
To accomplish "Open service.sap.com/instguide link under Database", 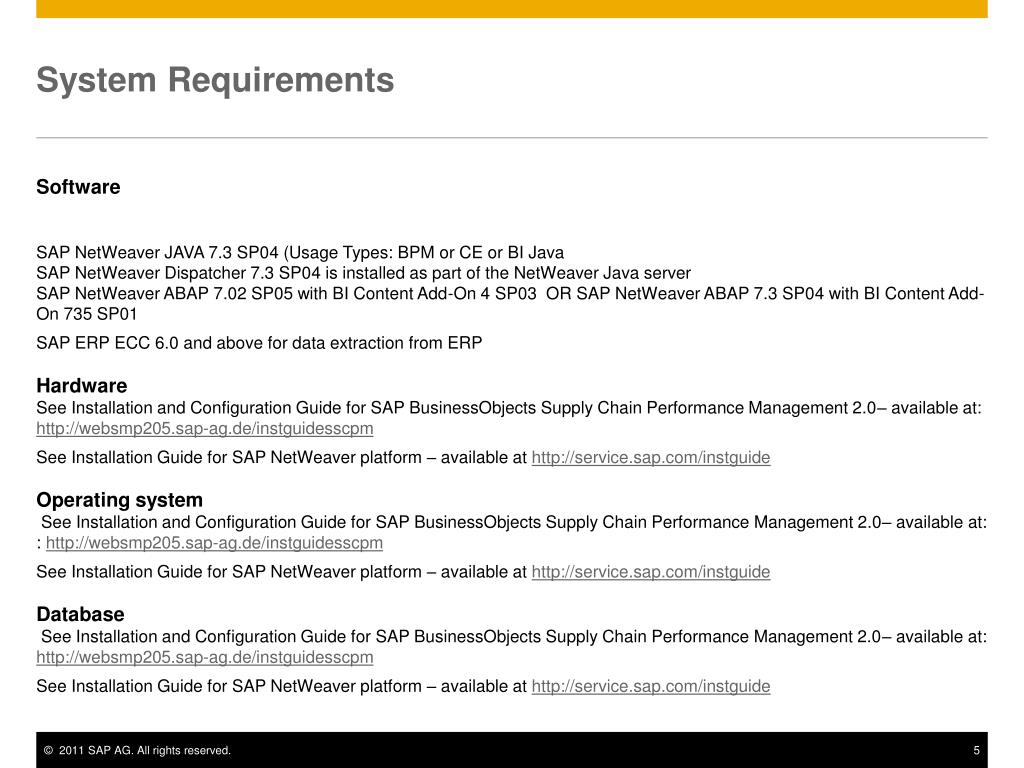I will pos(650,686).
